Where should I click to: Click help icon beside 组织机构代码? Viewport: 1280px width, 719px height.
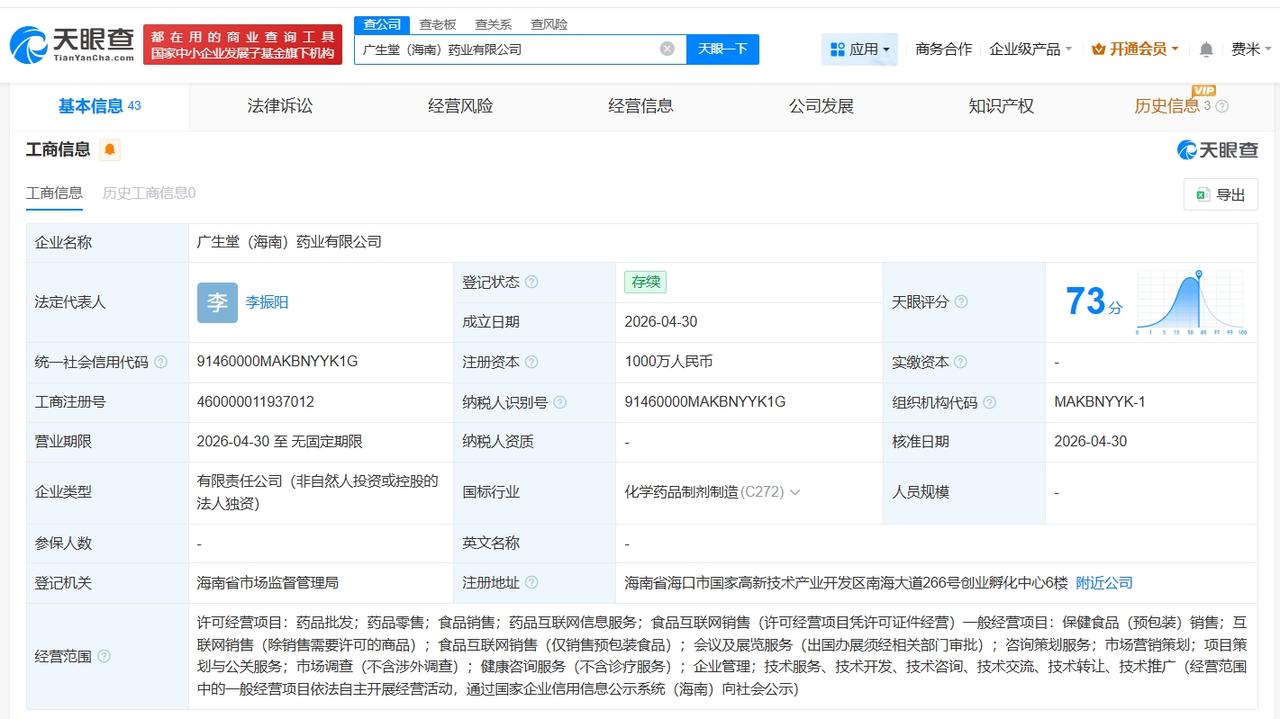[x=989, y=402]
